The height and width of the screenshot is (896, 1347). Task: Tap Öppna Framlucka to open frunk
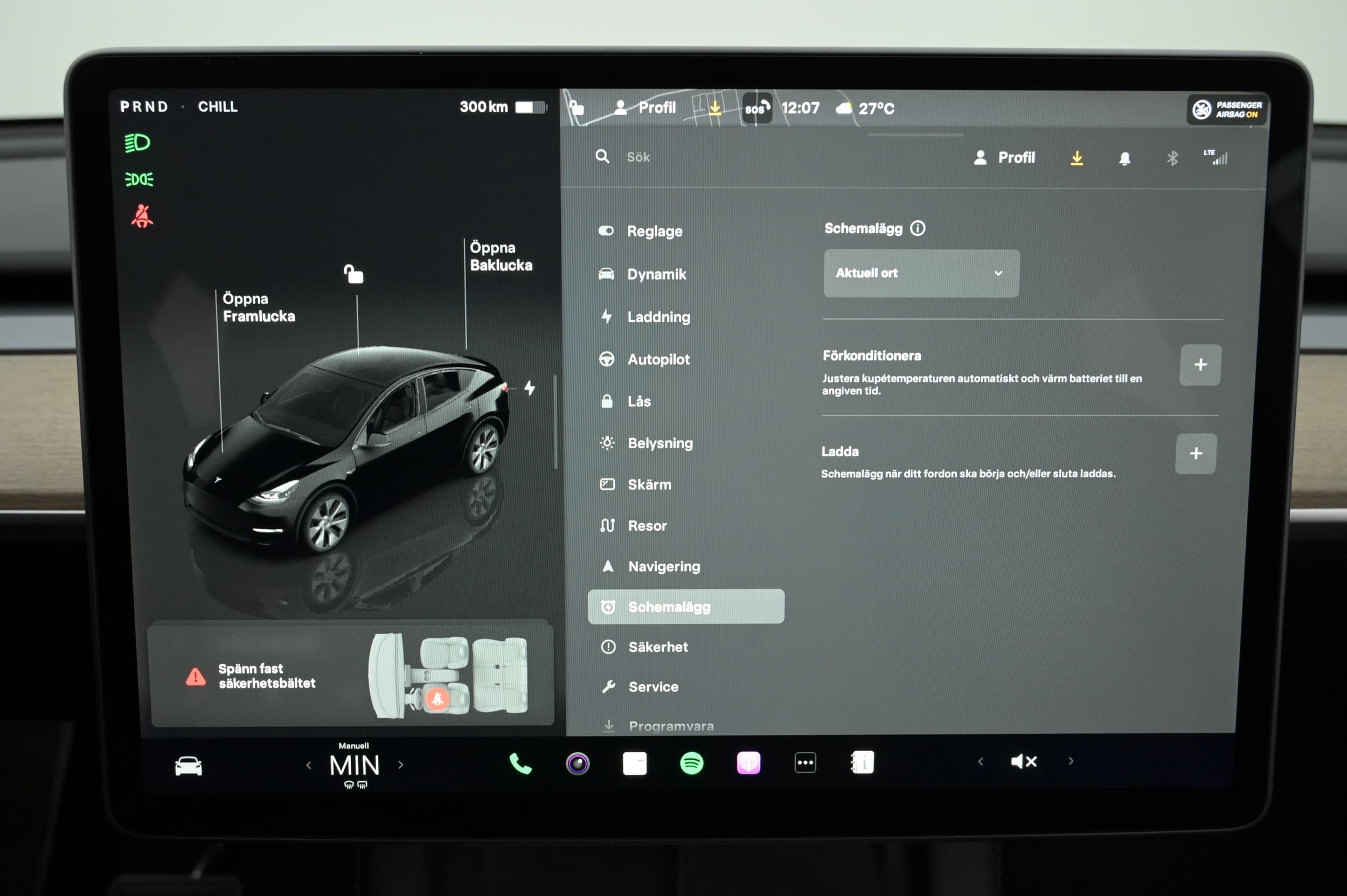pyautogui.click(x=259, y=308)
